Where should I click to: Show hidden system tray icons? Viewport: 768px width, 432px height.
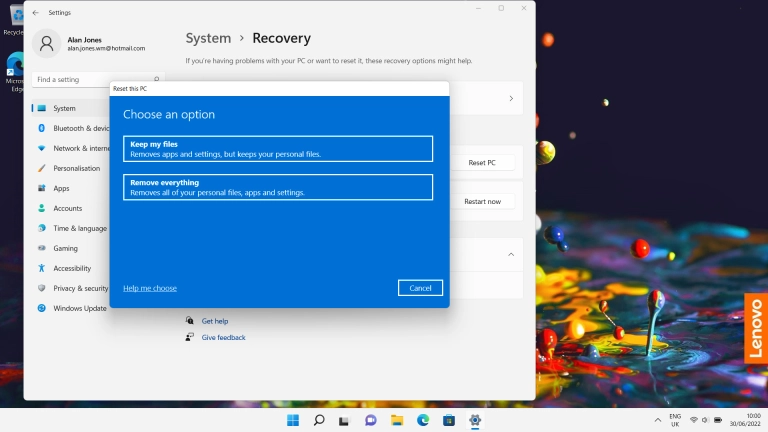(657, 420)
